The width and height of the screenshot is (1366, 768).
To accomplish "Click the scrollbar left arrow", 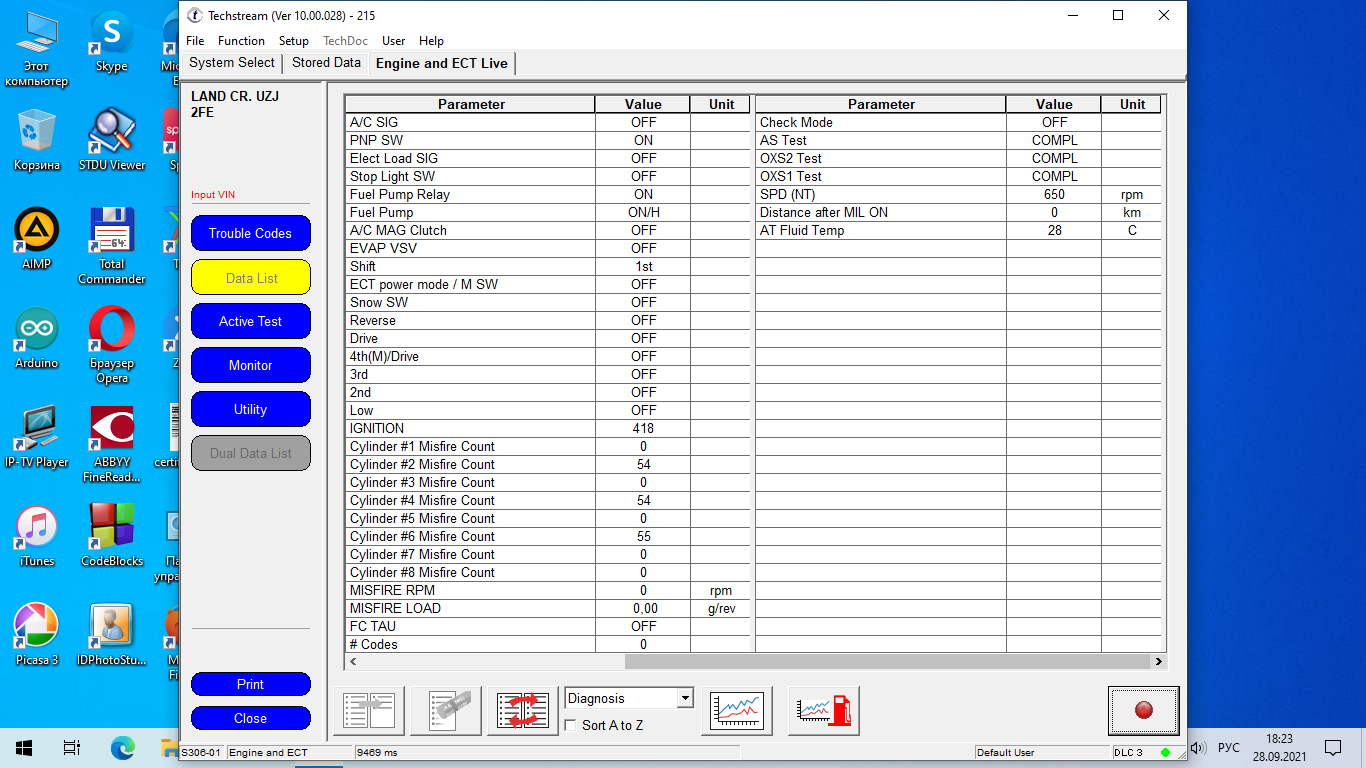I will tap(352, 661).
